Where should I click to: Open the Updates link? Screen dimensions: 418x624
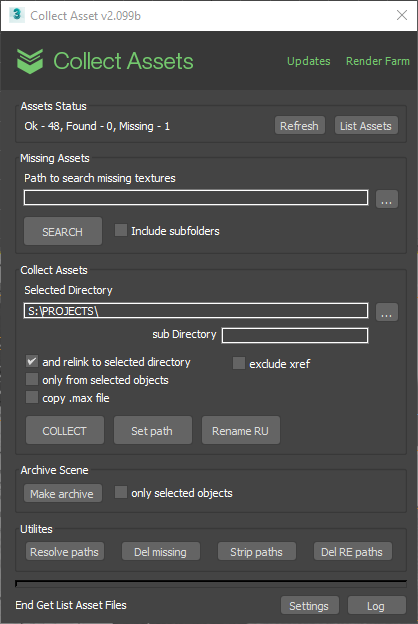pos(309,61)
